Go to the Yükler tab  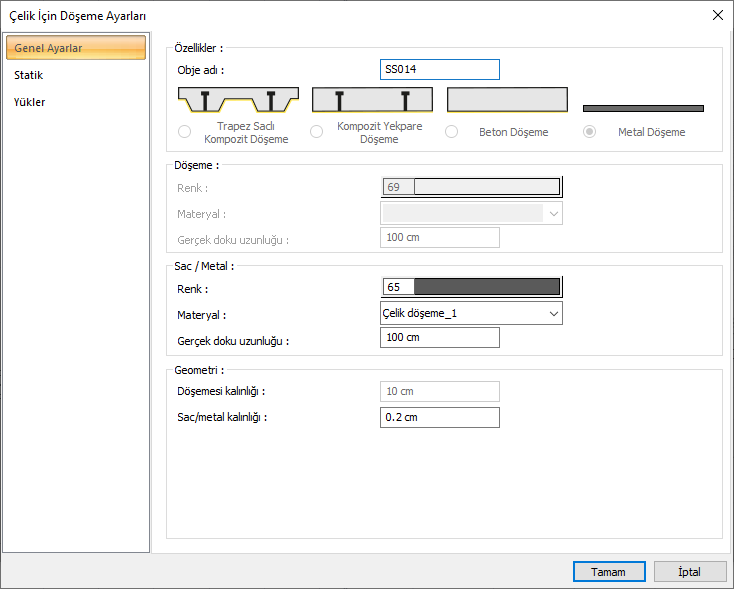30,102
